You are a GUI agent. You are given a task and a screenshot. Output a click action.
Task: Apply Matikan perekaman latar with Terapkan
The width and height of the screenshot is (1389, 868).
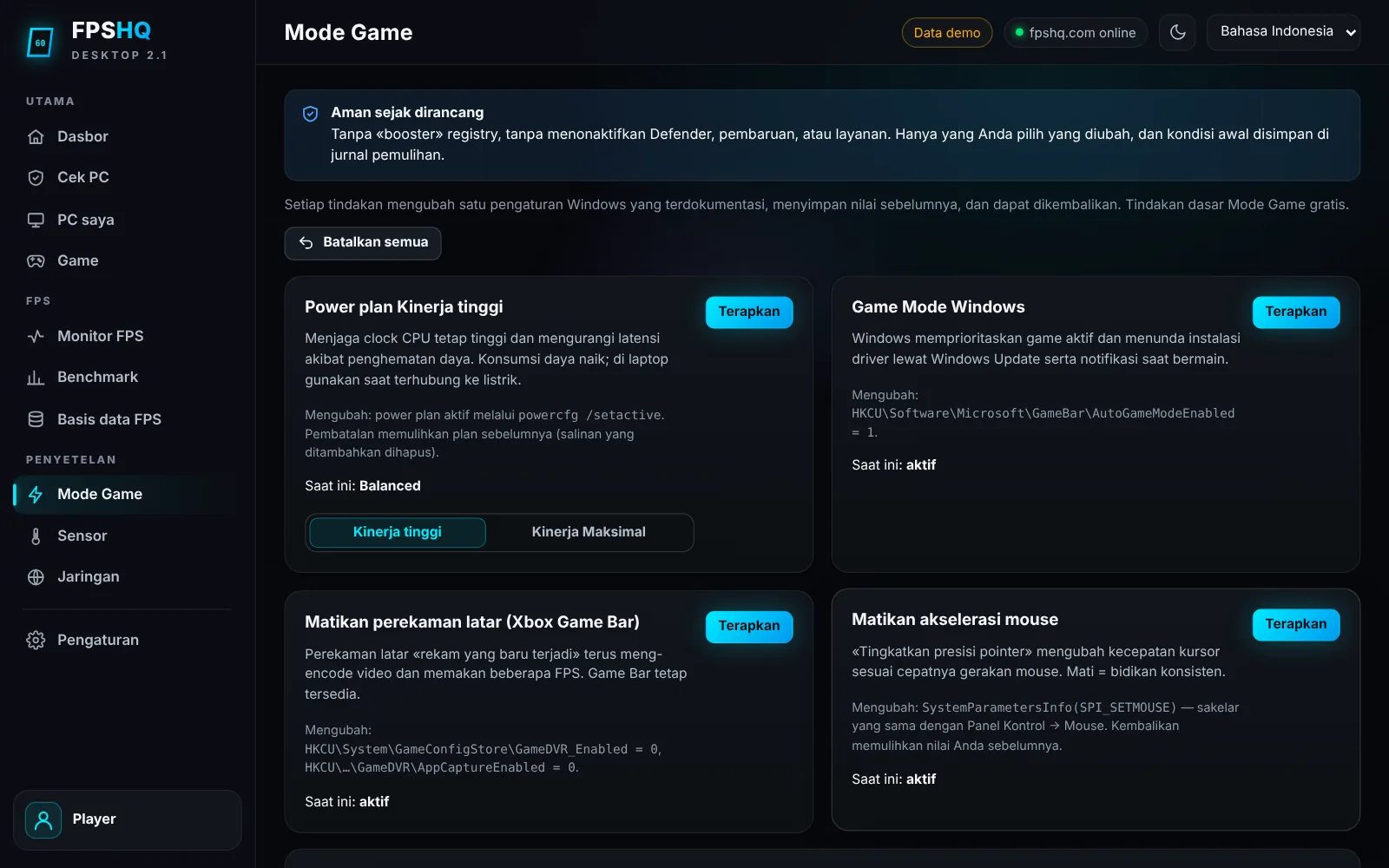749,626
